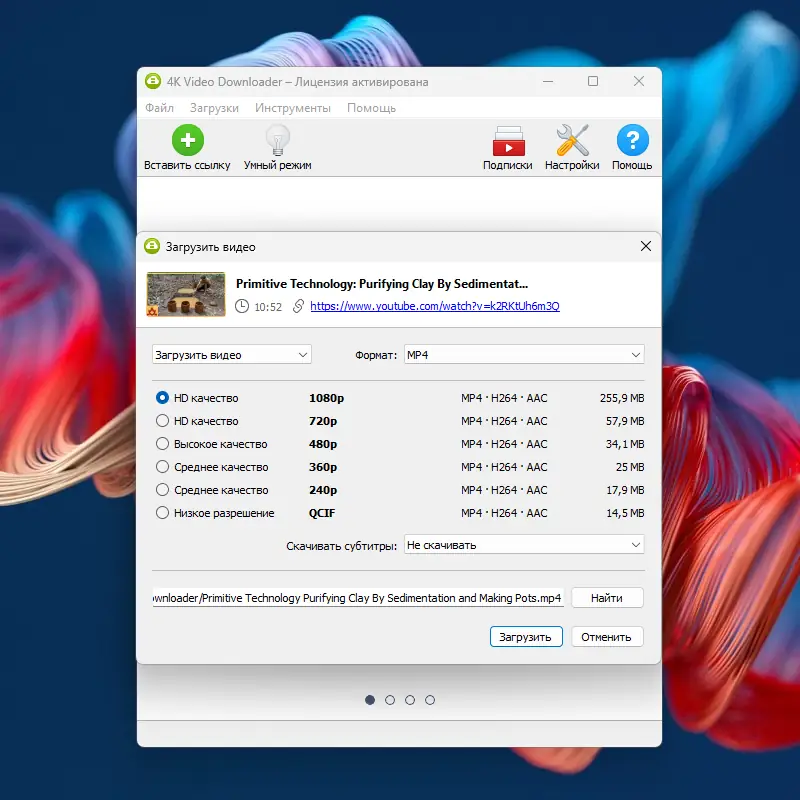Choose Среднее качество 360p

pyautogui.click(x=162, y=466)
